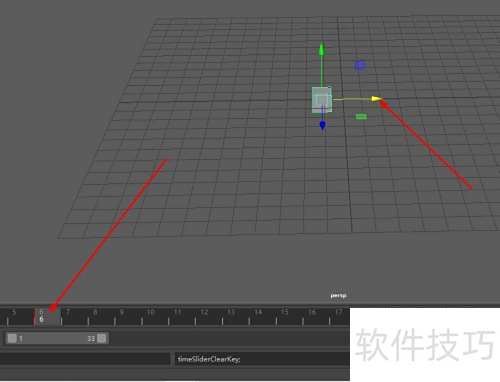Jump to frame 12 on the time slider
The height and width of the screenshot is (382, 500).
204,312
